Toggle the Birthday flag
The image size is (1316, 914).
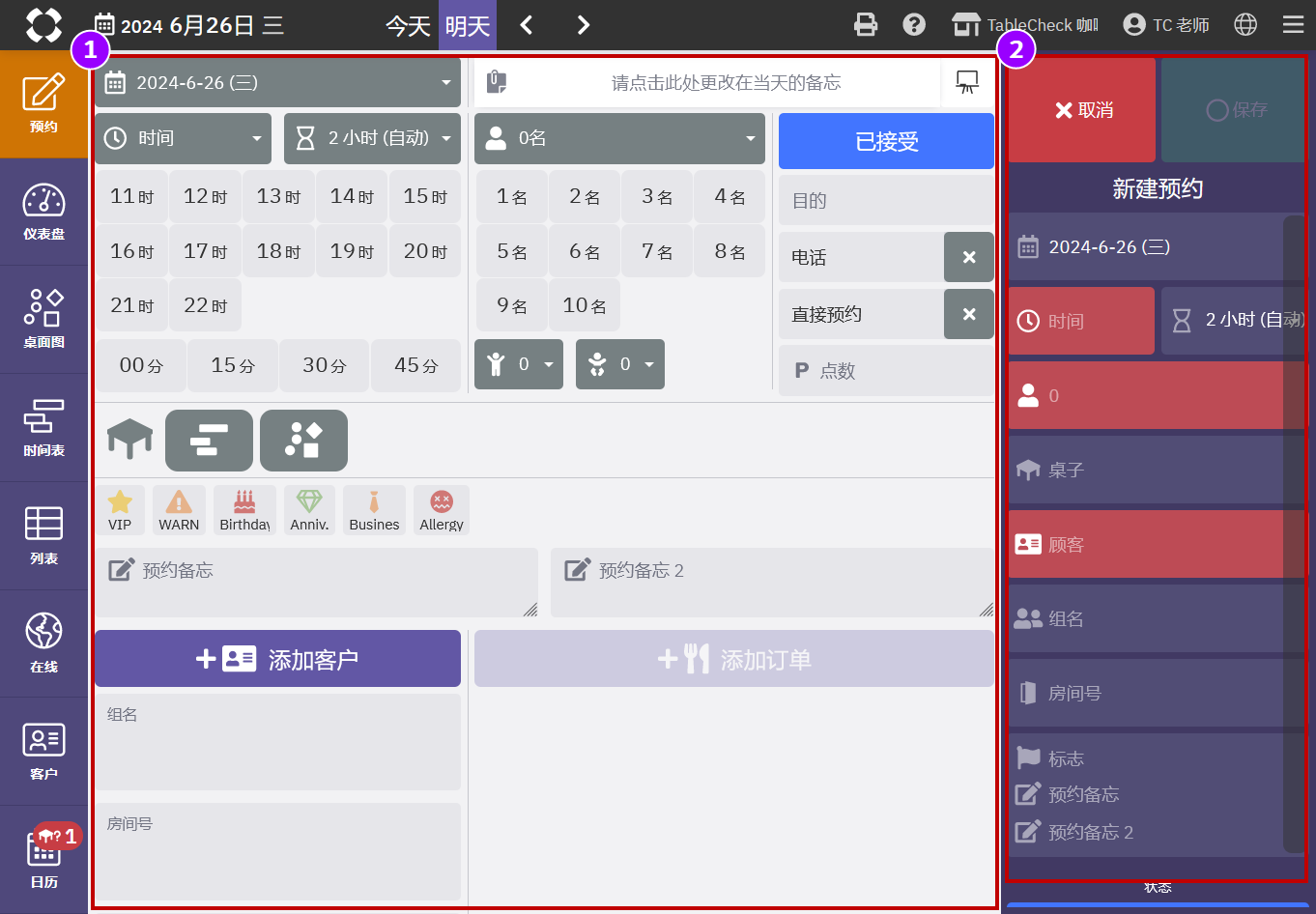click(244, 510)
